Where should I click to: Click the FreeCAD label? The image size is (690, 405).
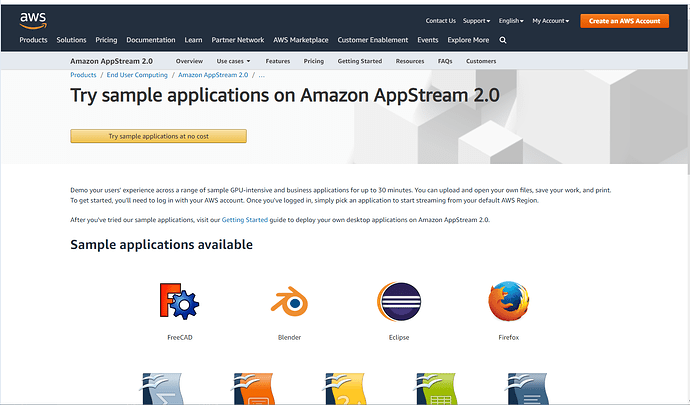tap(180, 338)
